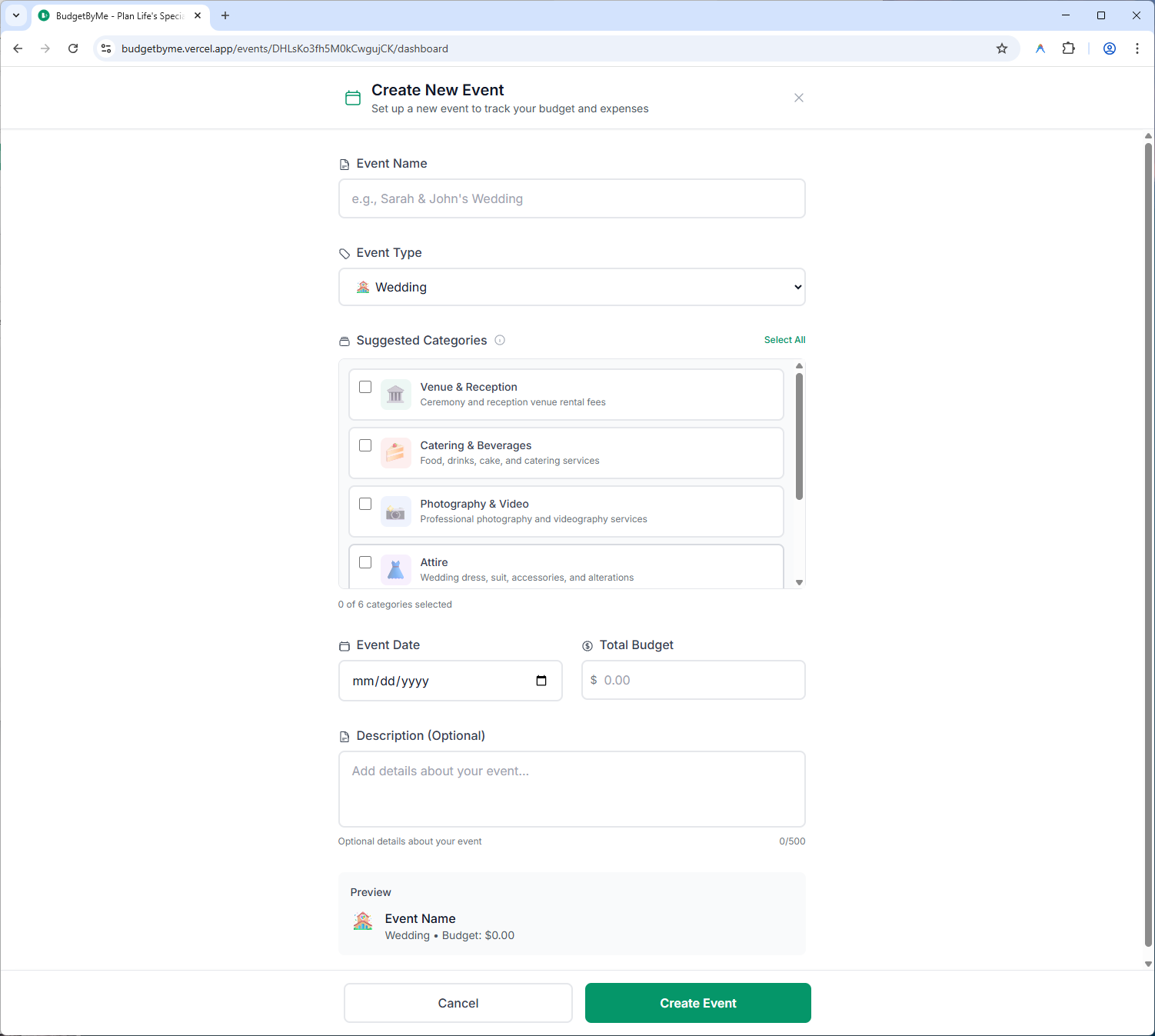
Task: Select the Attire category checkbox
Action: (365, 562)
